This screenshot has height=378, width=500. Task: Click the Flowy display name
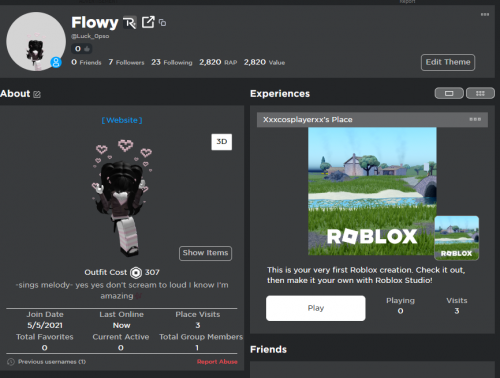click(x=95, y=23)
